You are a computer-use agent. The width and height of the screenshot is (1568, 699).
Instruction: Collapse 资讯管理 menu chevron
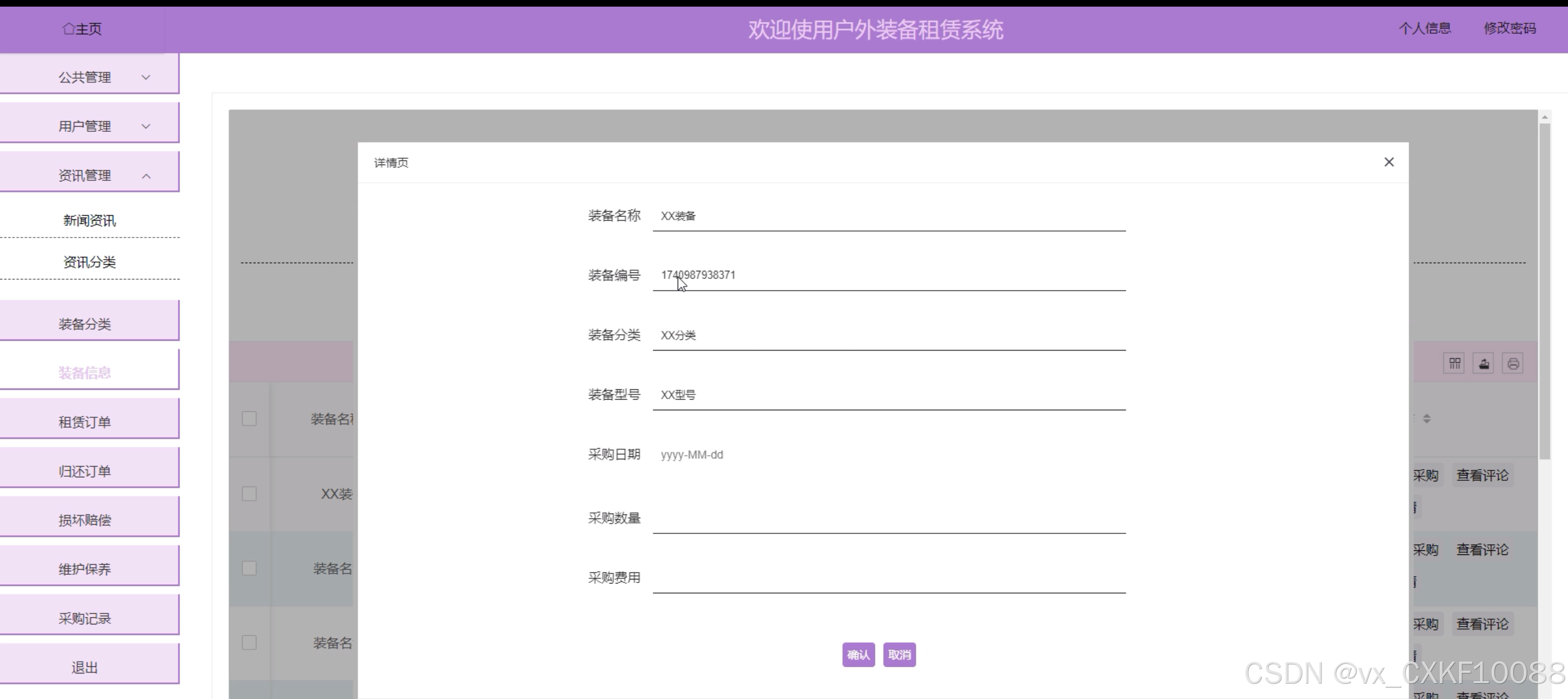point(146,176)
